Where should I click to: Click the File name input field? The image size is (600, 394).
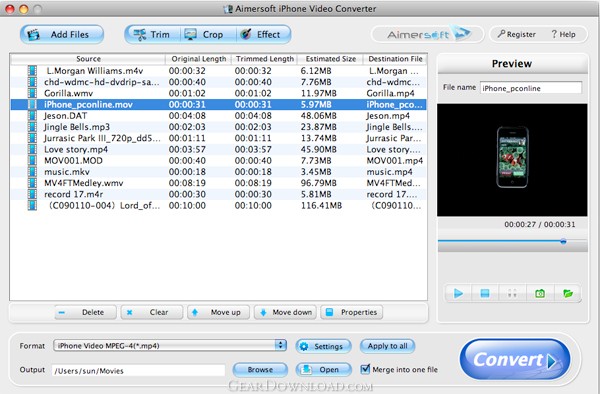click(531, 88)
